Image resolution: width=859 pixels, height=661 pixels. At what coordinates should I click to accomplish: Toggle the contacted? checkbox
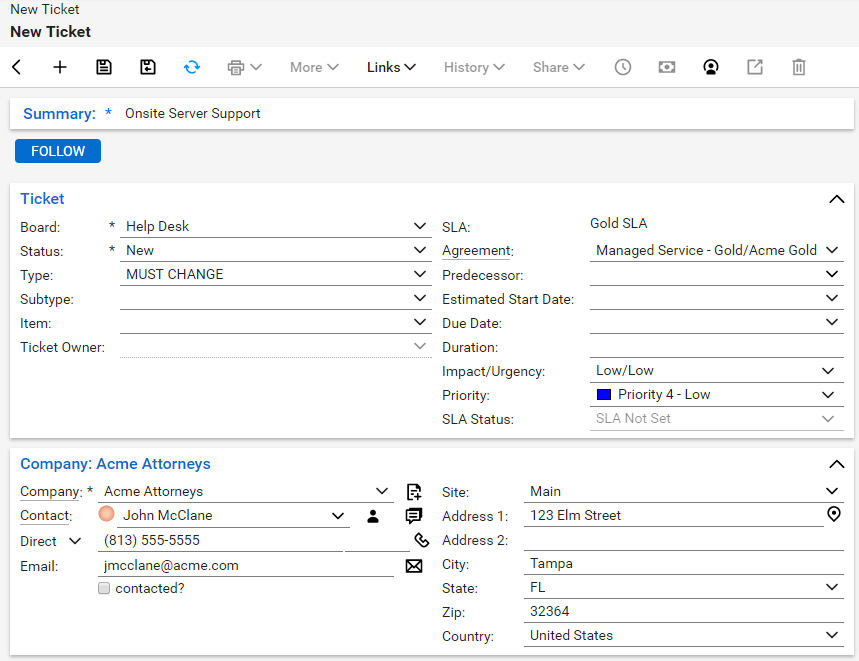pyautogui.click(x=104, y=589)
